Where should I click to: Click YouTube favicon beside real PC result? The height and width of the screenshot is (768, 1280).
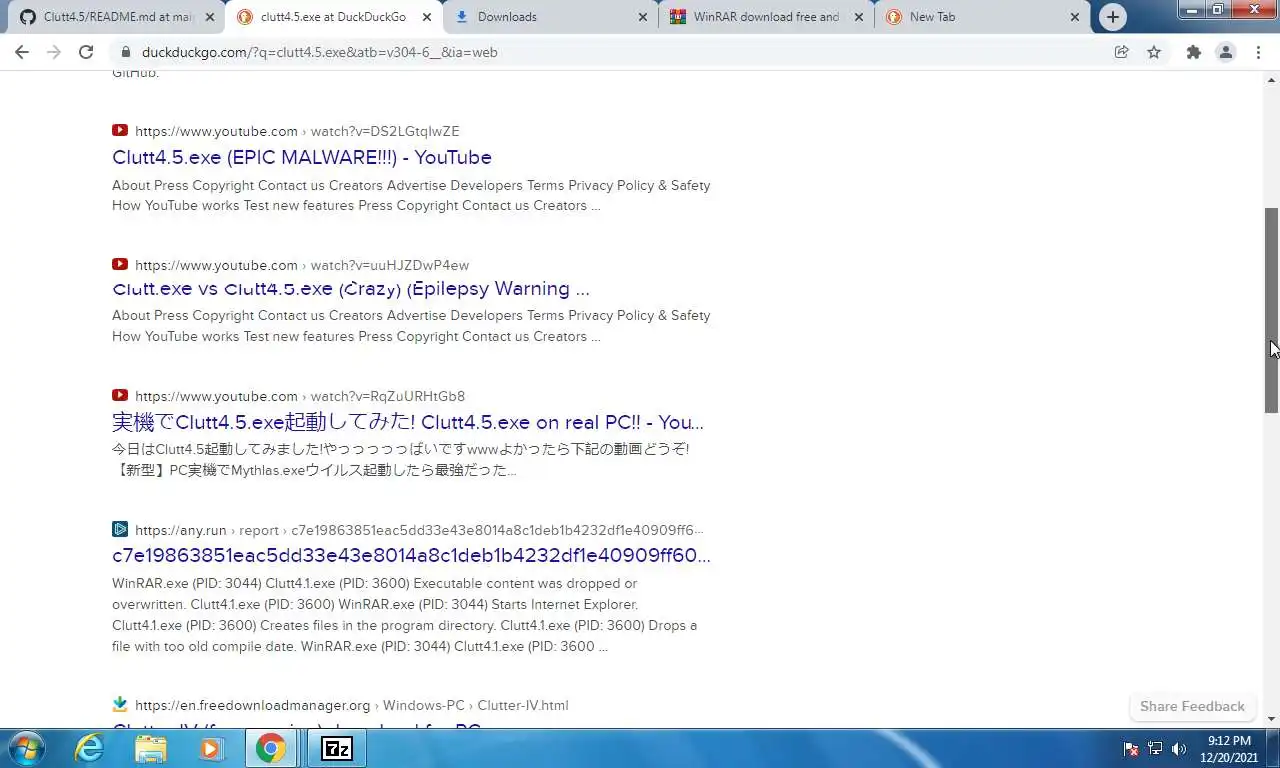(x=120, y=395)
